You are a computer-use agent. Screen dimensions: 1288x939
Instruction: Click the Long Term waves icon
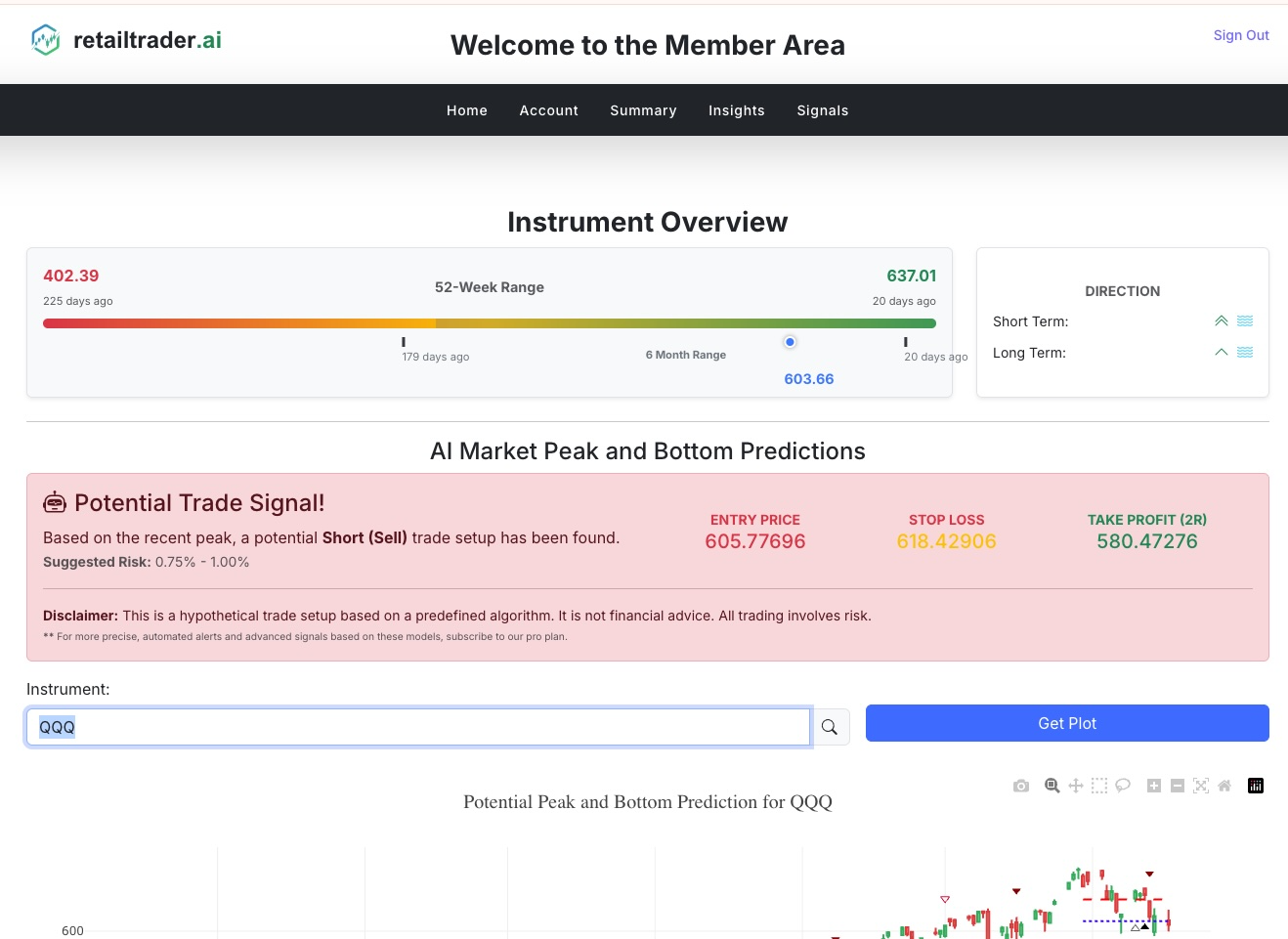point(1245,353)
